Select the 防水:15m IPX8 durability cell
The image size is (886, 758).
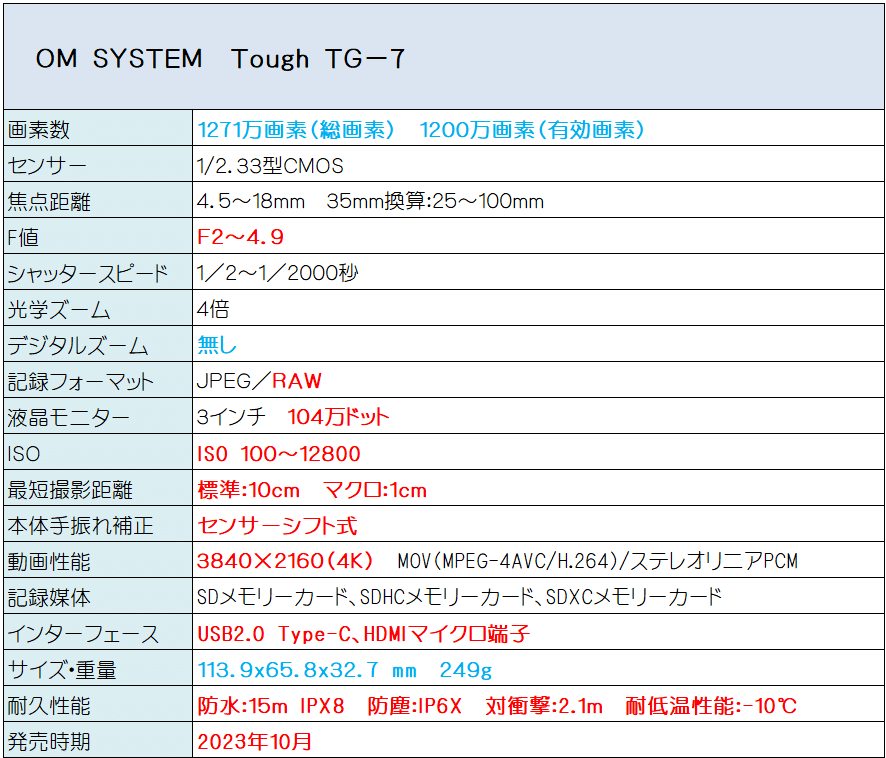click(x=538, y=704)
